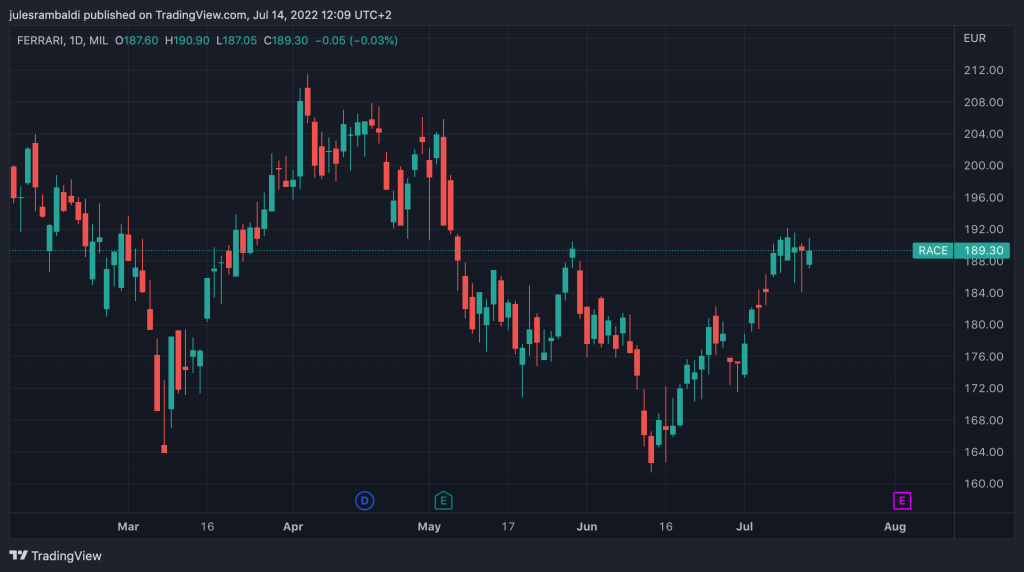Click the open value O187.60
This screenshot has height=572, width=1024.
pyautogui.click(x=136, y=40)
